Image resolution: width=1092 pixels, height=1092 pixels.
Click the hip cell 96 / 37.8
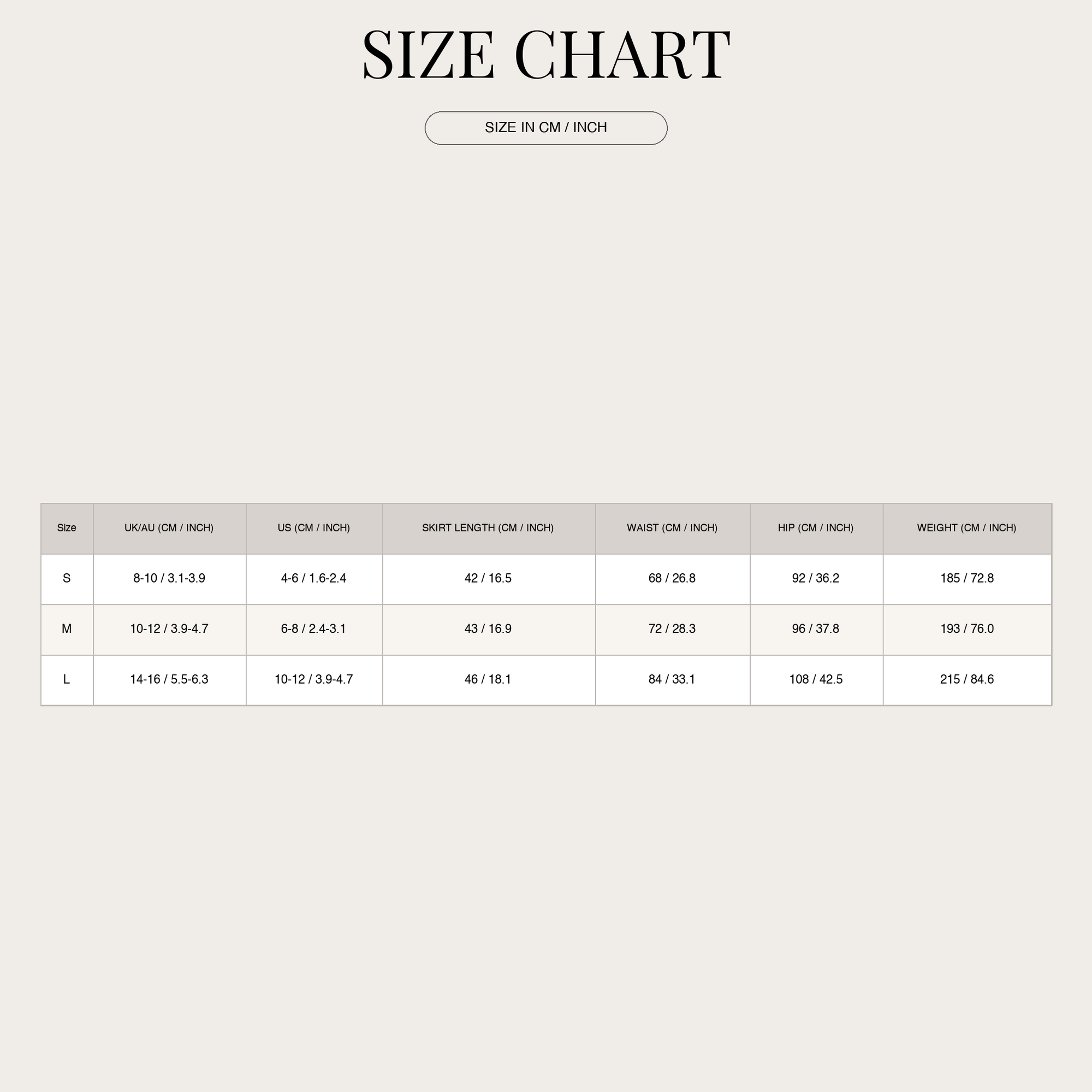(816, 630)
